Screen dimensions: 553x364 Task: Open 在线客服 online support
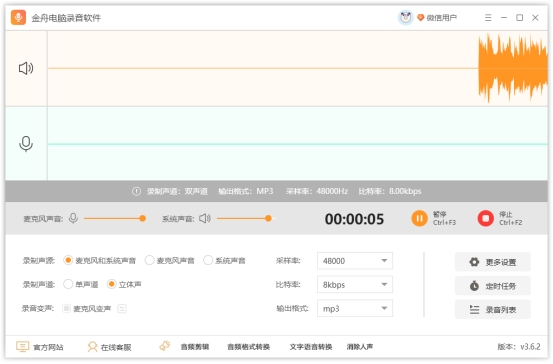click(x=109, y=347)
